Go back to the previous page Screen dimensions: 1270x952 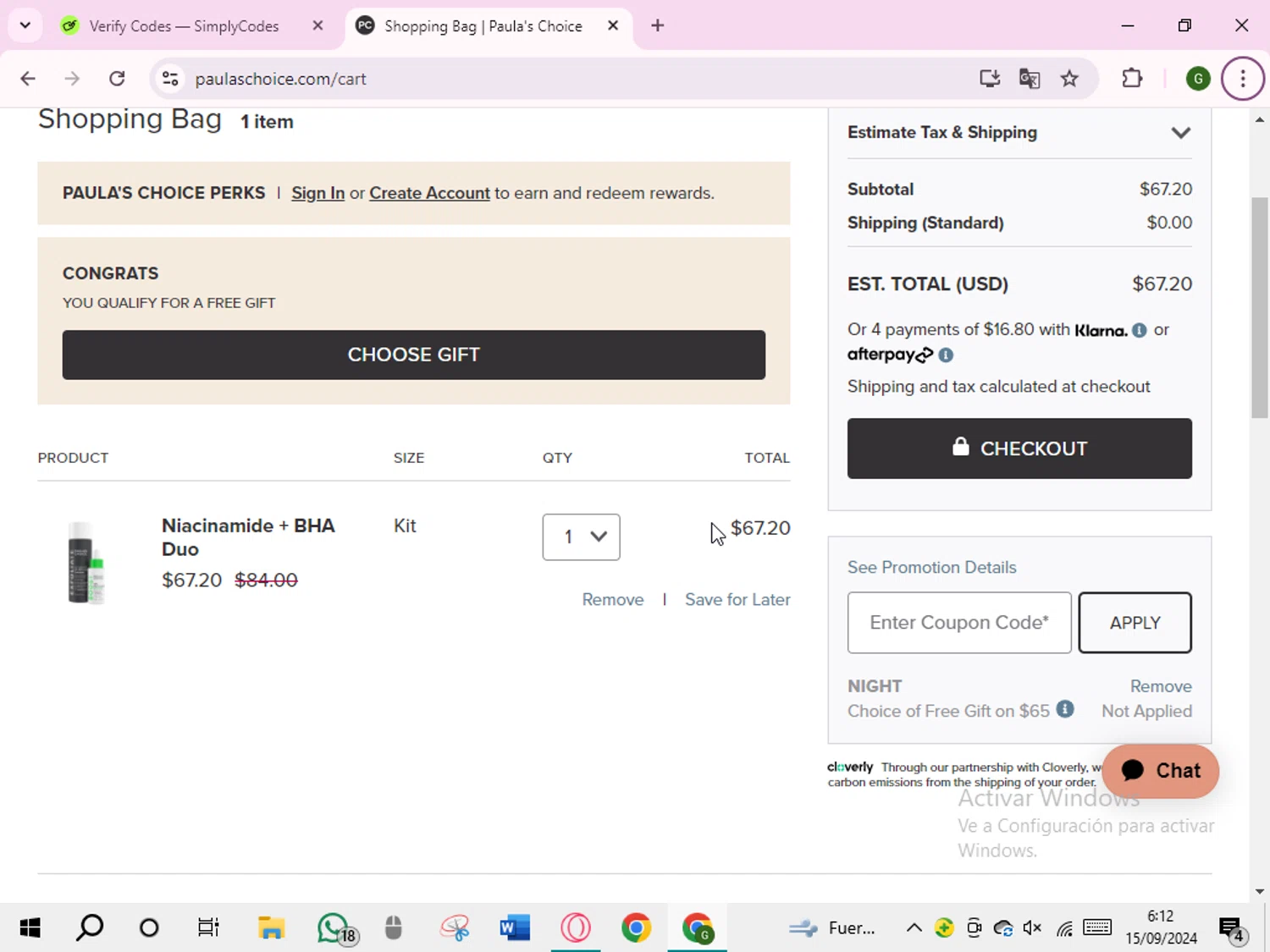[x=28, y=79]
